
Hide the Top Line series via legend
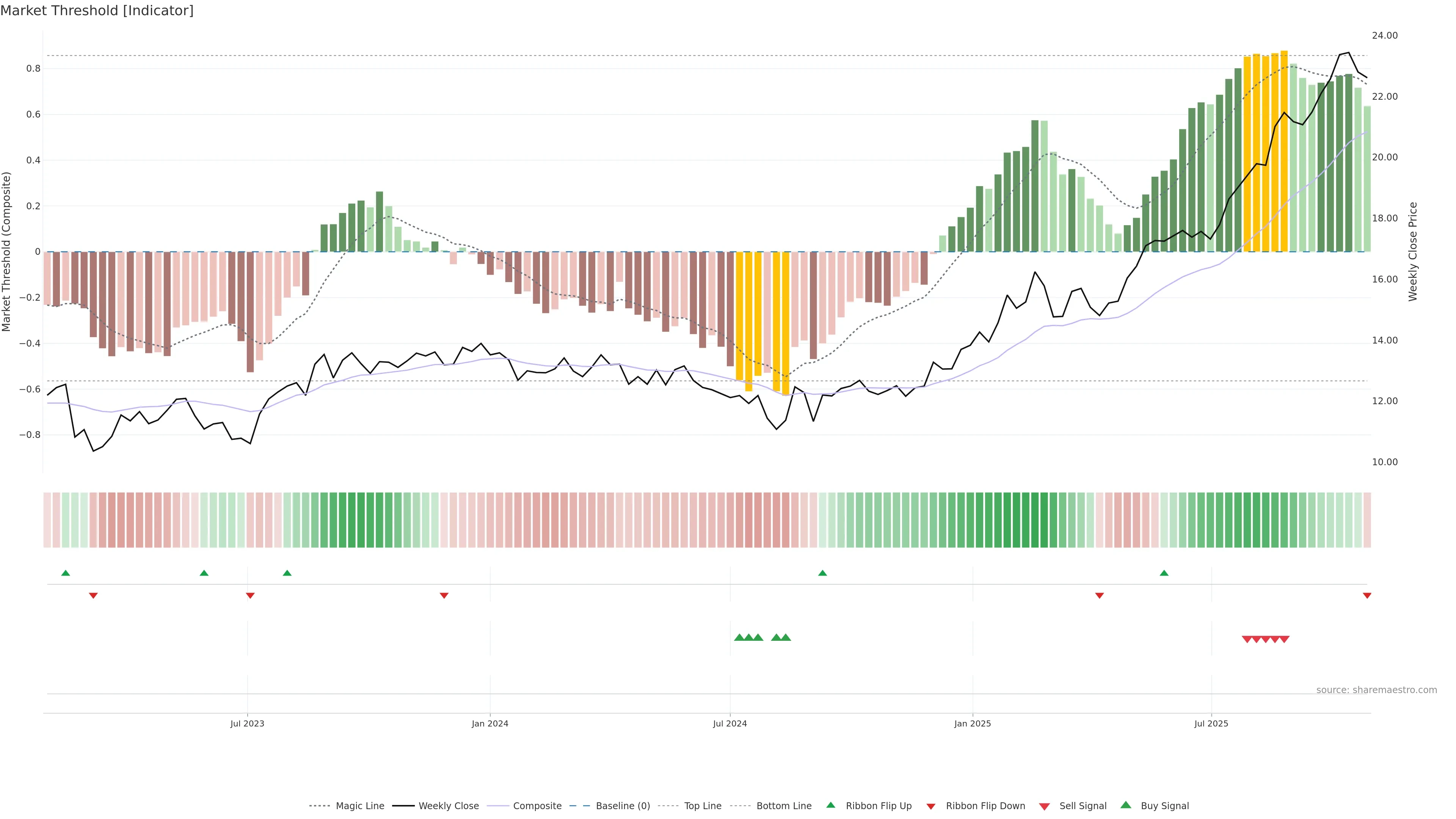coord(703,806)
